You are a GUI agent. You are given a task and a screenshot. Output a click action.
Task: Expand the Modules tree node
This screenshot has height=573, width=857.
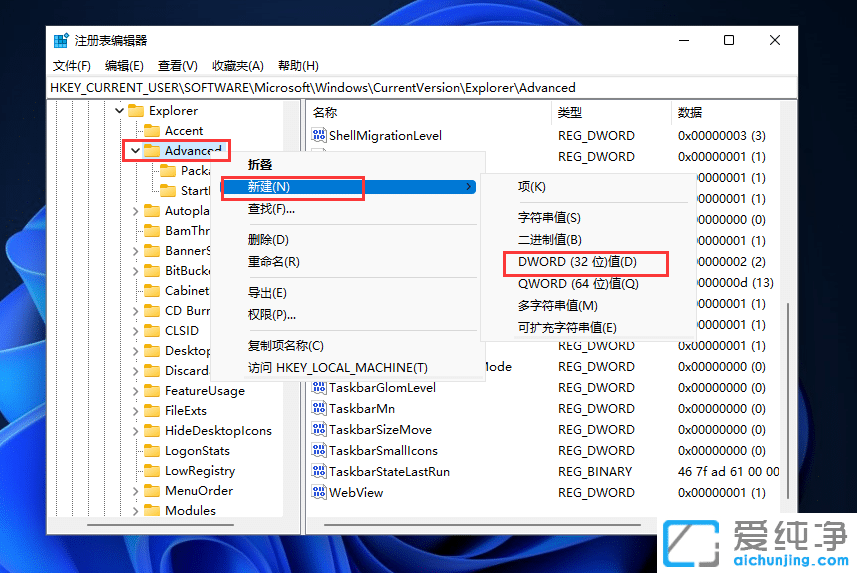136,511
